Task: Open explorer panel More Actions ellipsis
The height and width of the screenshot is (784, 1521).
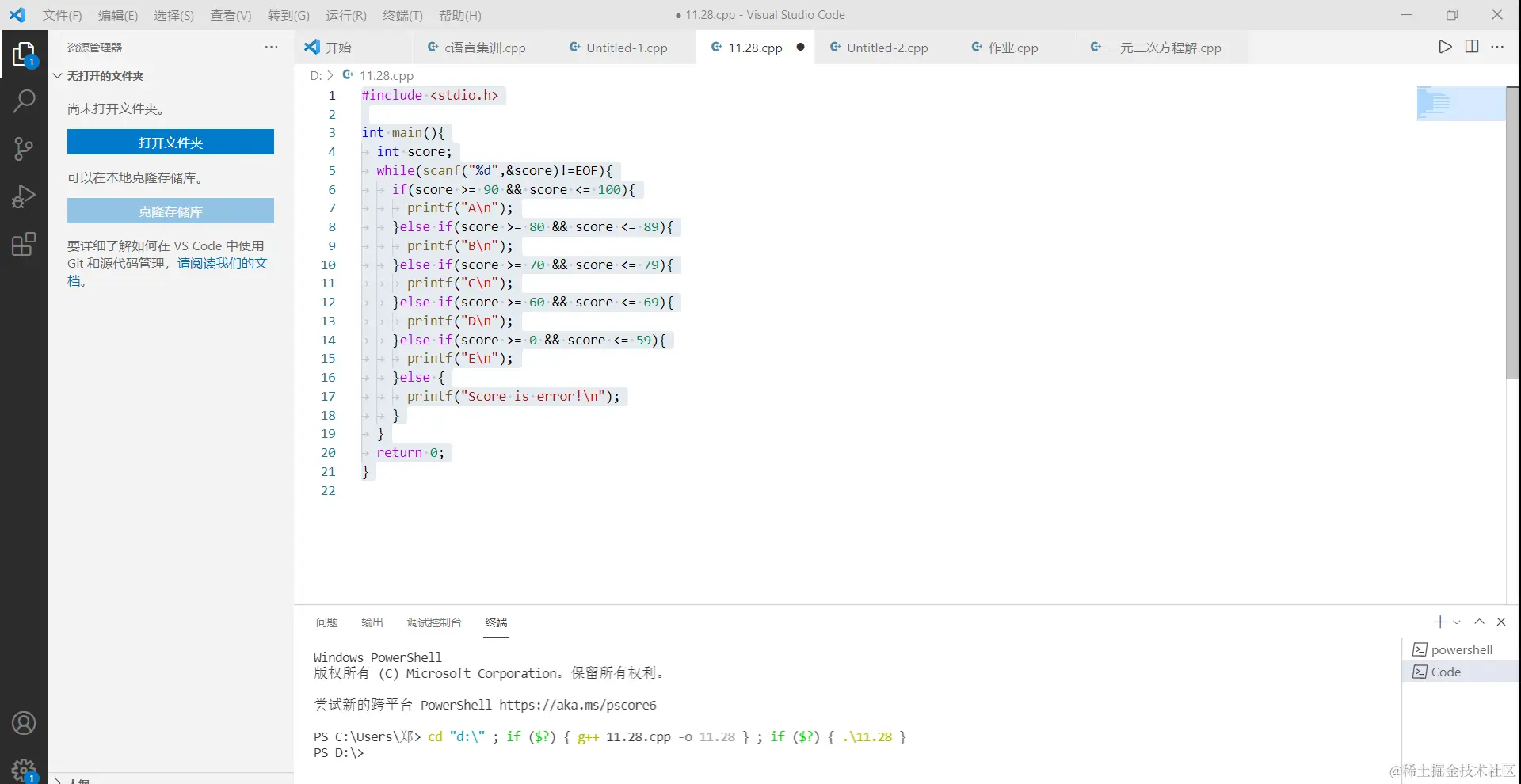Action: click(271, 47)
